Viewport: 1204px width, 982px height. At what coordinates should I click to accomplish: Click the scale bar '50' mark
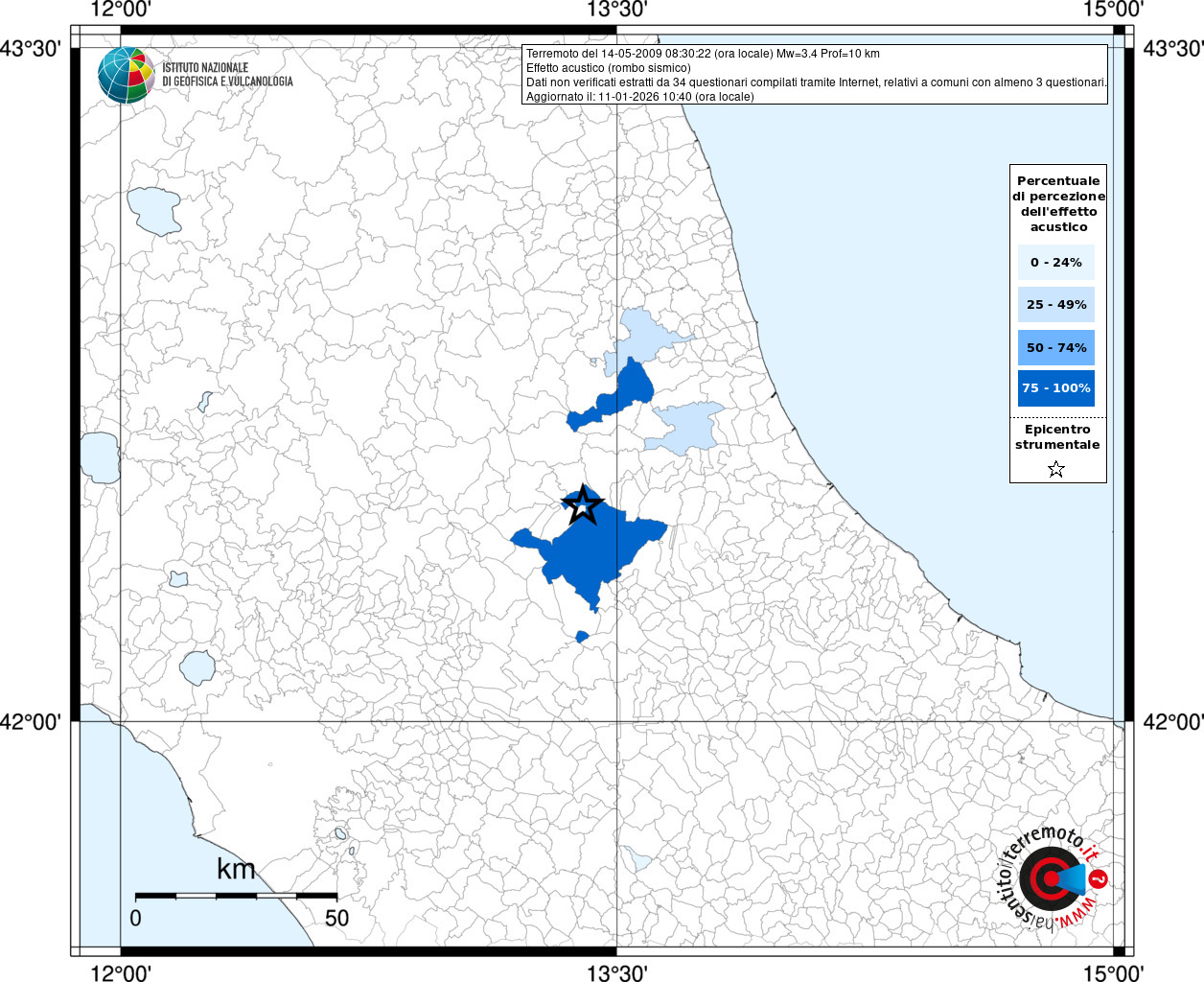(336, 918)
